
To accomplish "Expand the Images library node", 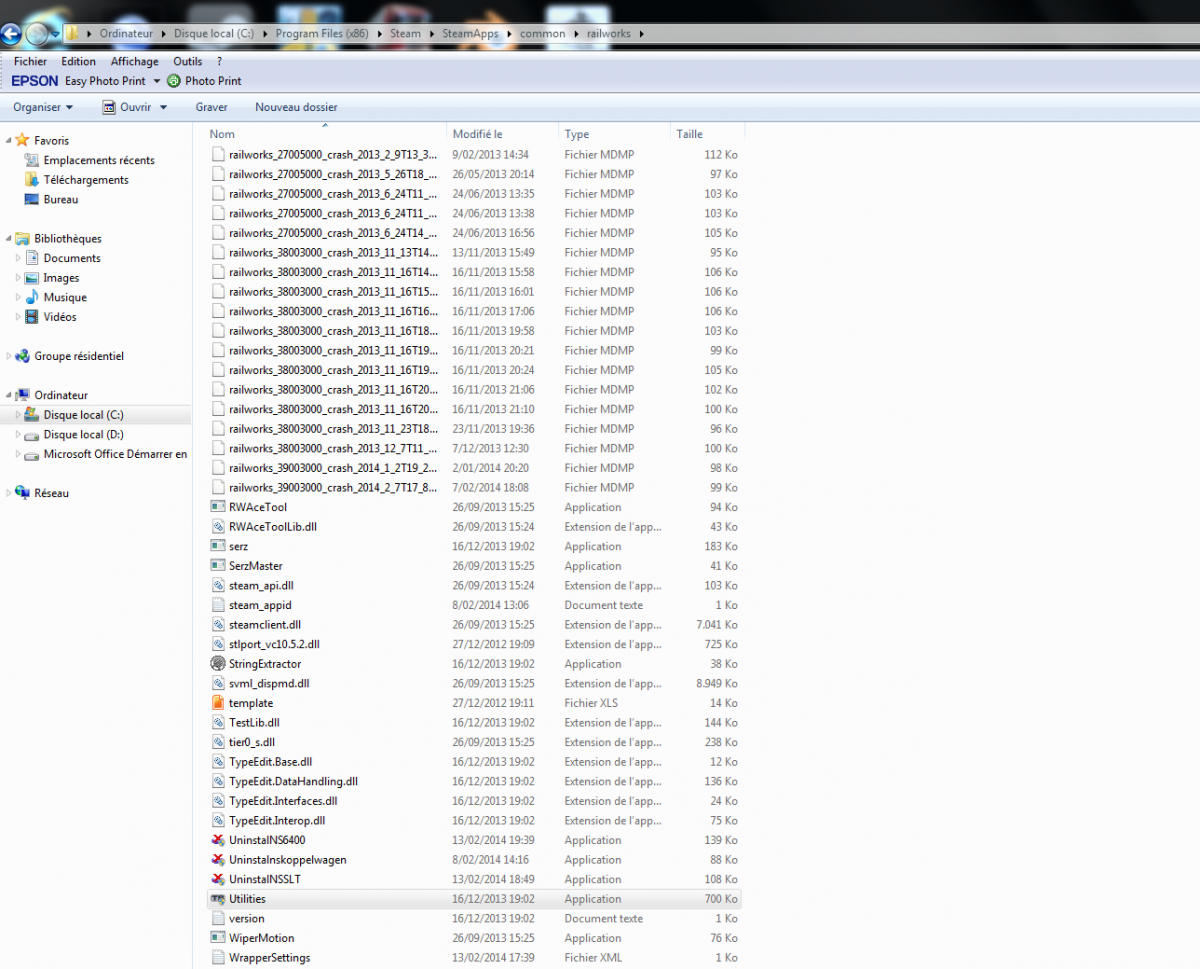I will [18, 278].
